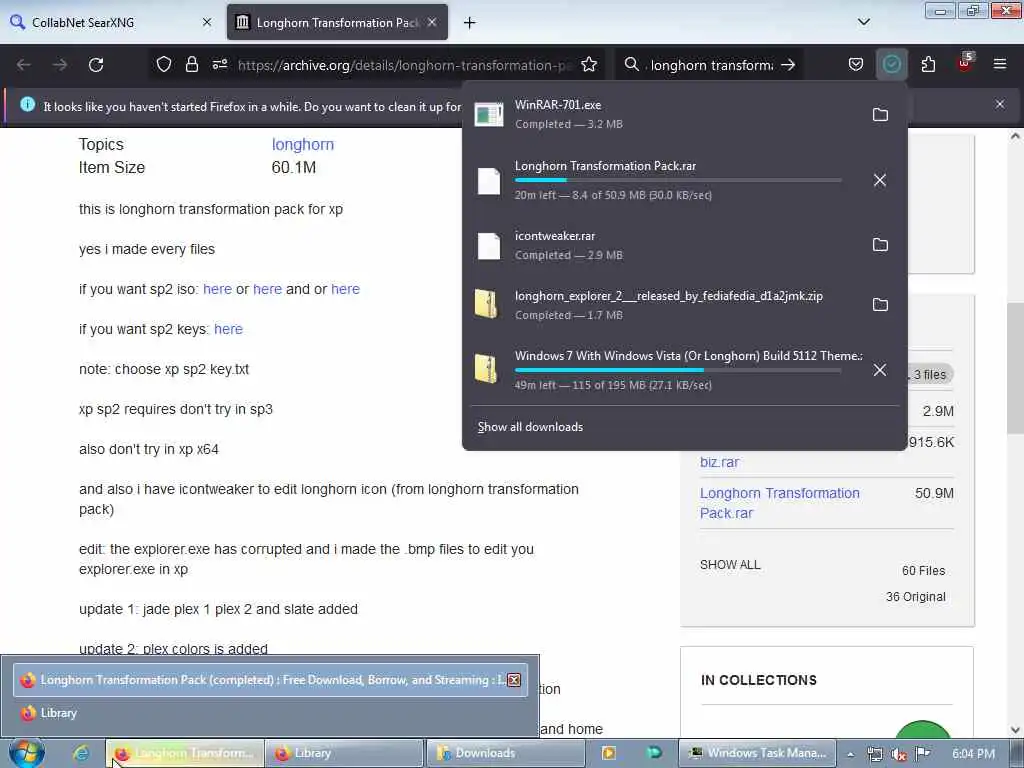
Task: Follow third 'here' sp2 iso link
Action: (345, 289)
